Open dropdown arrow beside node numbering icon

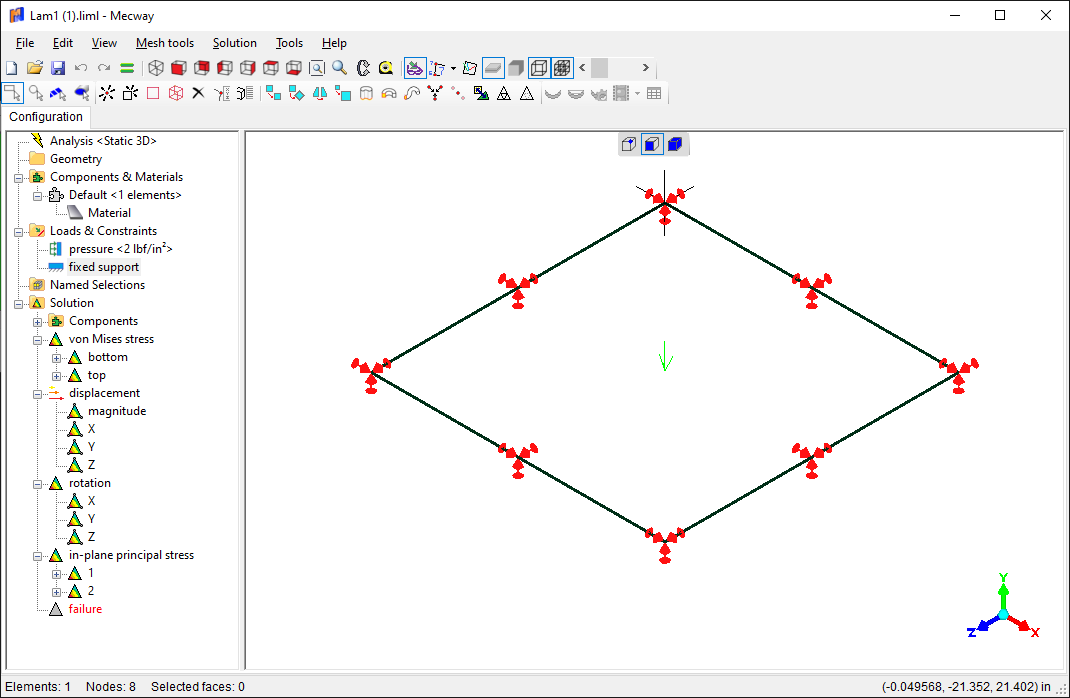click(x=453, y=68)
